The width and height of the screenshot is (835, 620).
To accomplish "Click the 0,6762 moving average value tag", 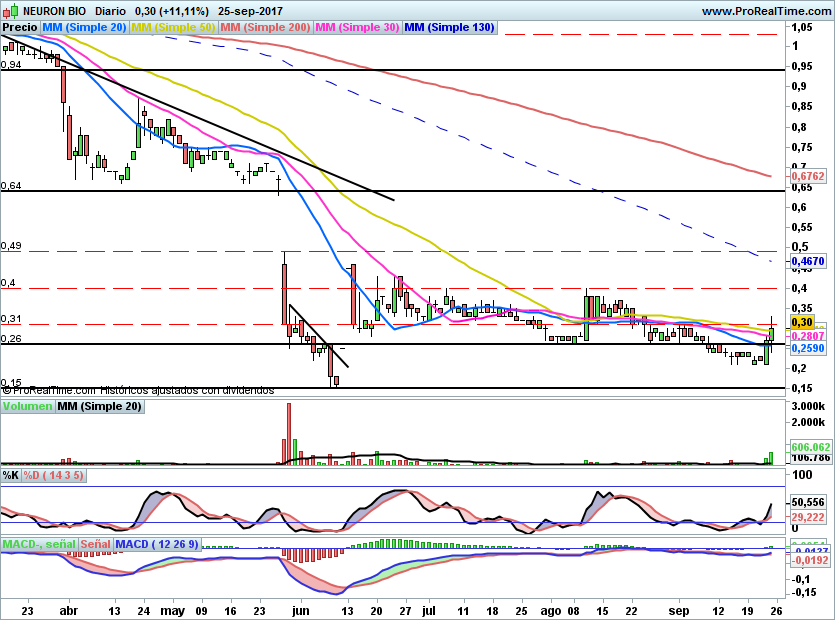I will 808,176.
